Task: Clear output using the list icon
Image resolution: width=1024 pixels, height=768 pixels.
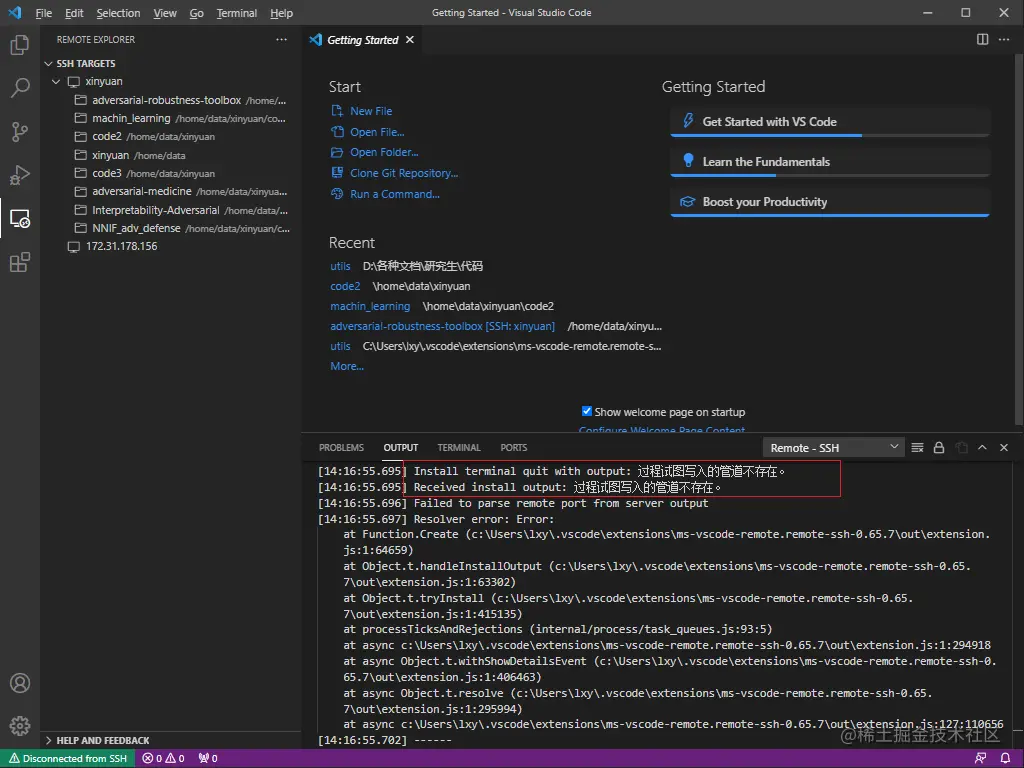Action: click(x=917, y=448)
